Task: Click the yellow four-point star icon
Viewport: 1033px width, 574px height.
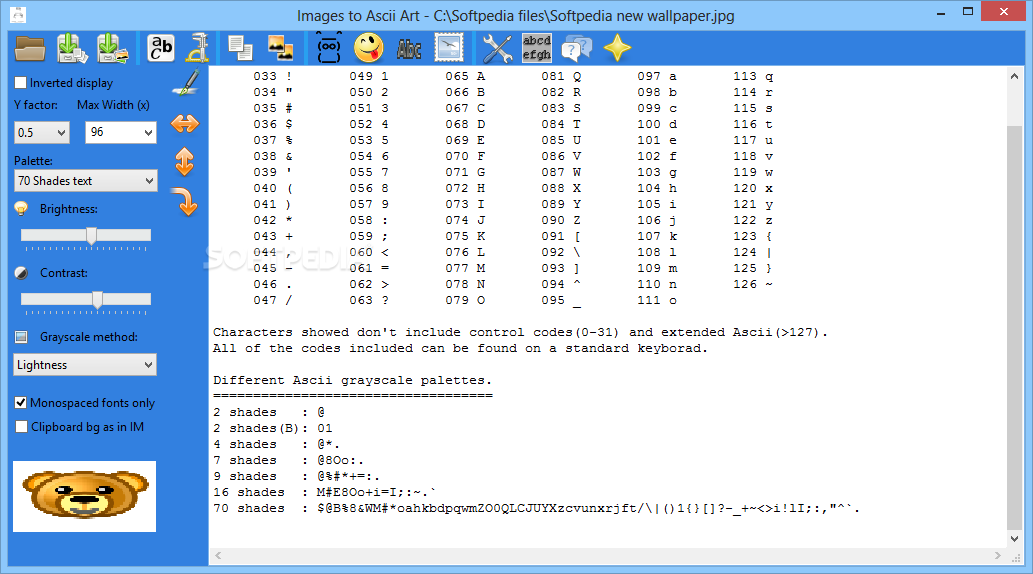Action: (x=617, y=48)
